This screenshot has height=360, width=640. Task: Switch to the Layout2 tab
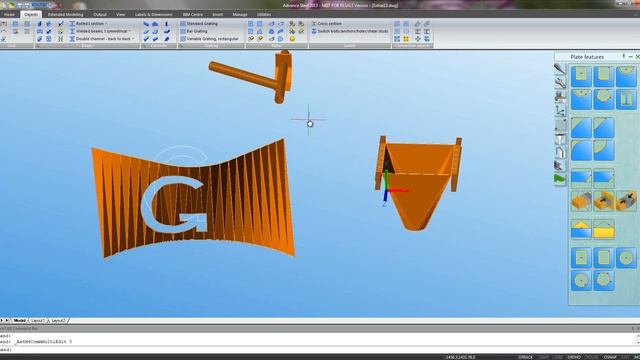click(58, 321)
